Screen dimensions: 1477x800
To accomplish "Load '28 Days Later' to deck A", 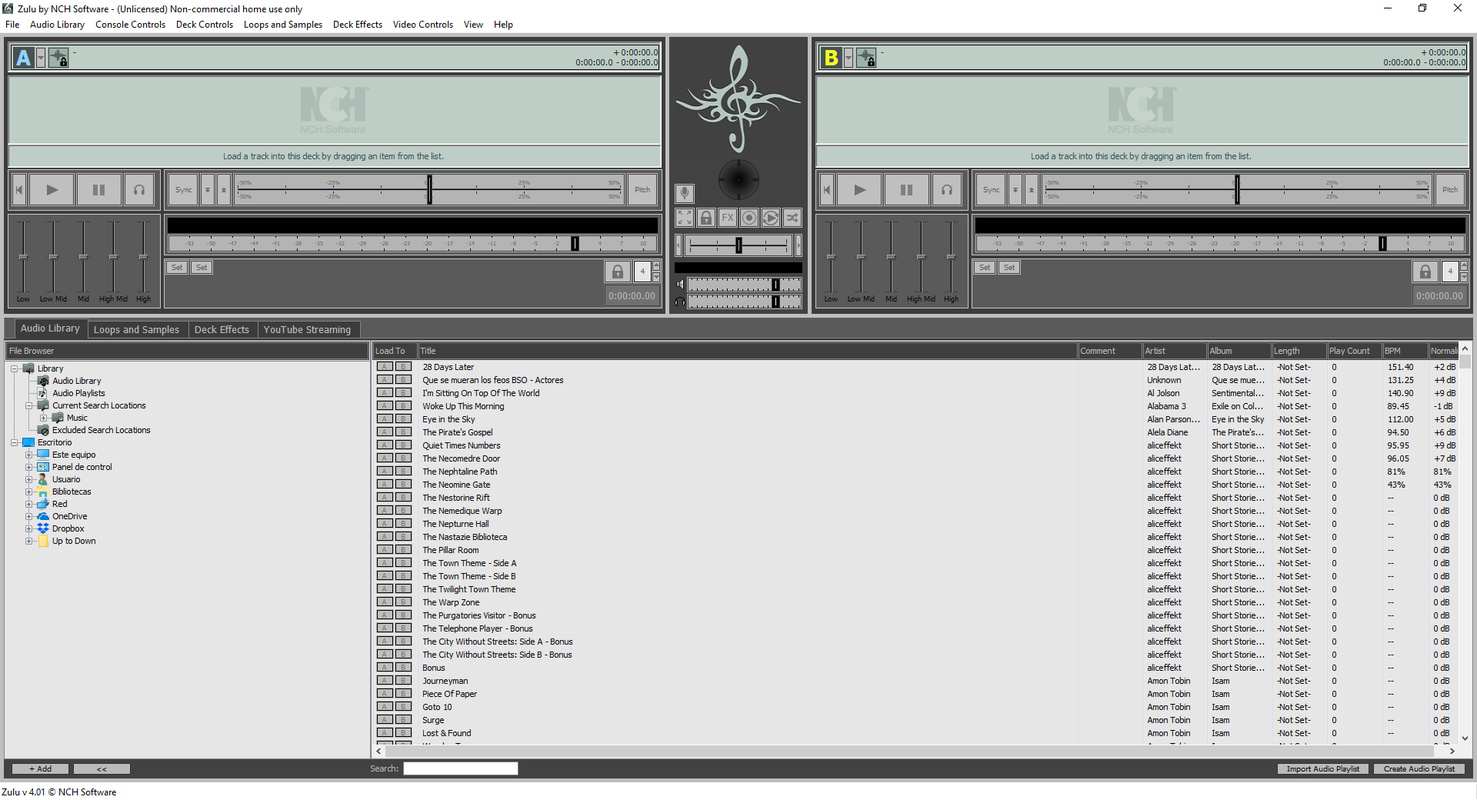I will (x=385, y=367).
